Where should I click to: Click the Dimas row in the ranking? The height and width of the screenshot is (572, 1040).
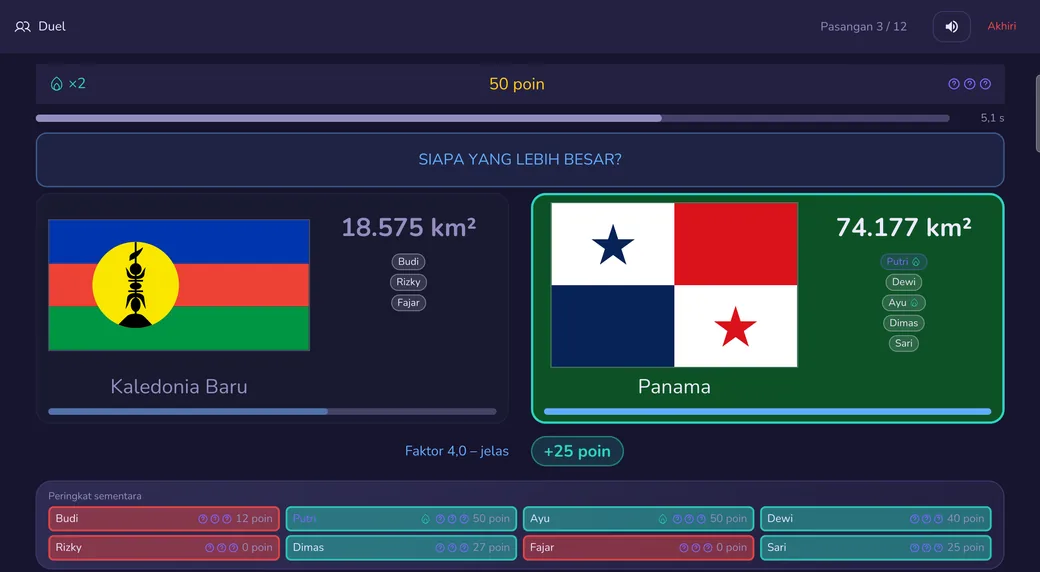point(401,547)
